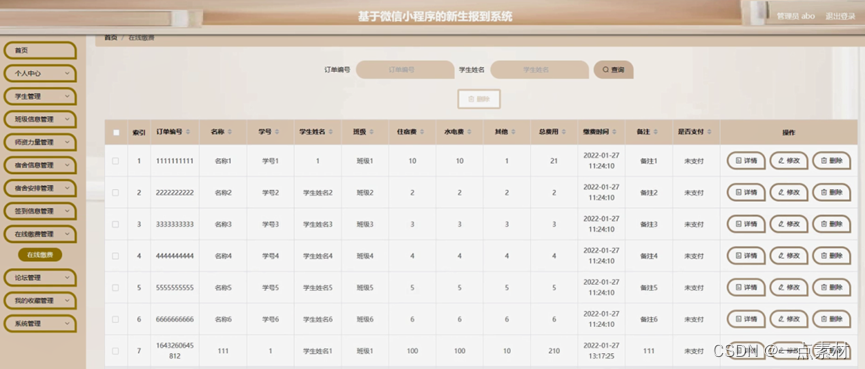Collapse the 在线缴费管理 sidebar menu

(40, 234)
